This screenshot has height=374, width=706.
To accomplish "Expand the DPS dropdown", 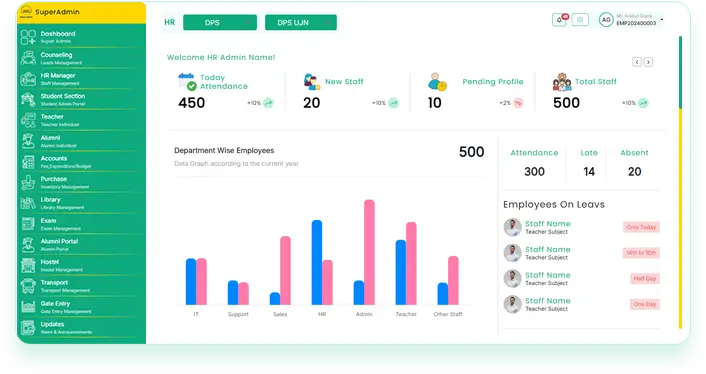I will point(220,23).
